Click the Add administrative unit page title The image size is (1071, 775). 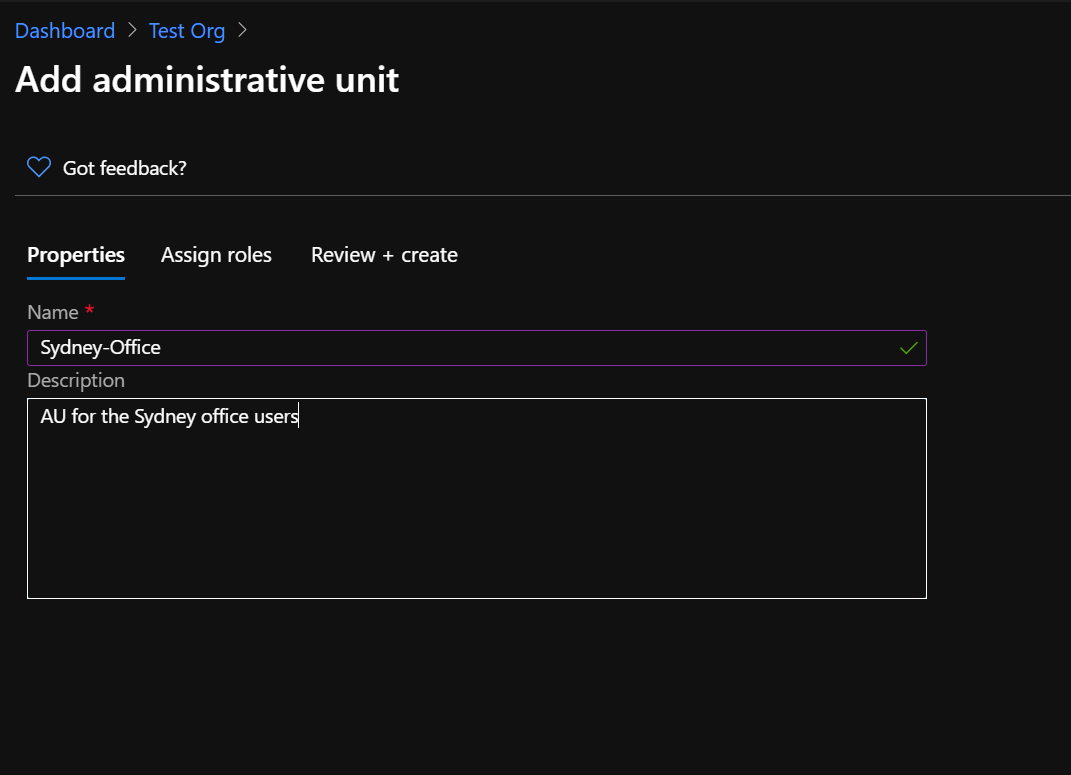206,79
